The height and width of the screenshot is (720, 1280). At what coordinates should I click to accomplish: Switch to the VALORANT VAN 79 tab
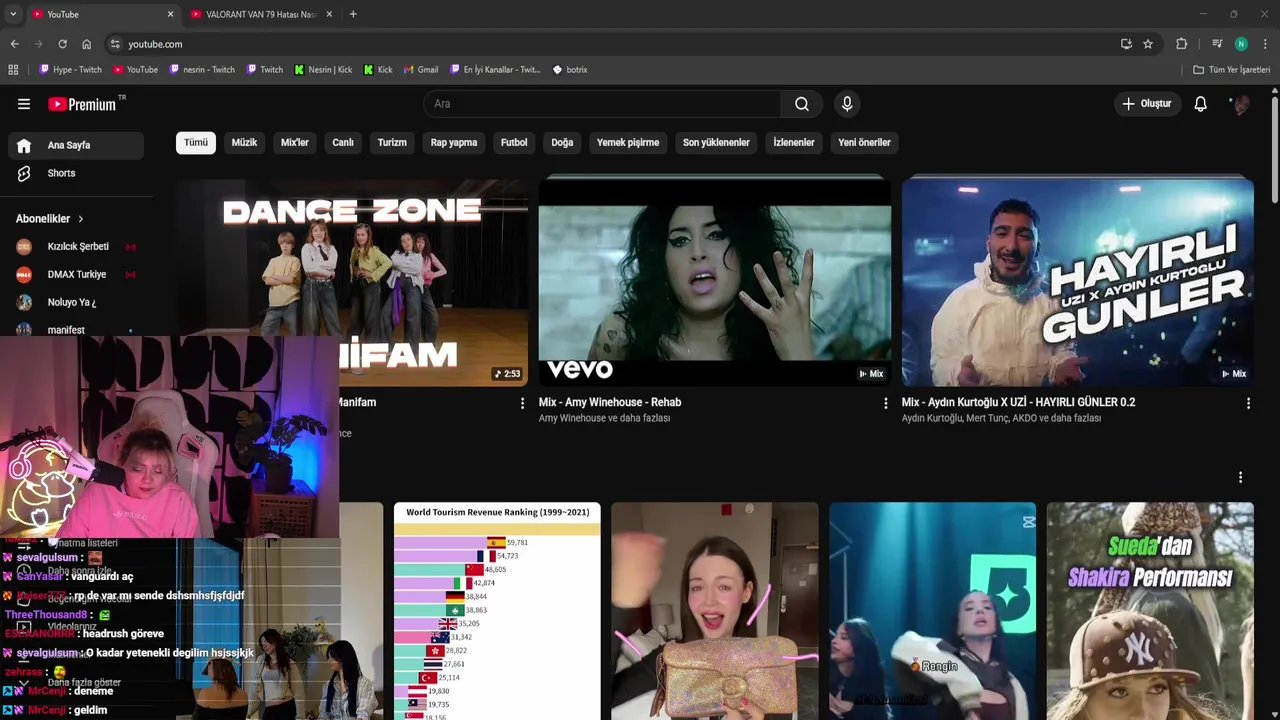260,14
